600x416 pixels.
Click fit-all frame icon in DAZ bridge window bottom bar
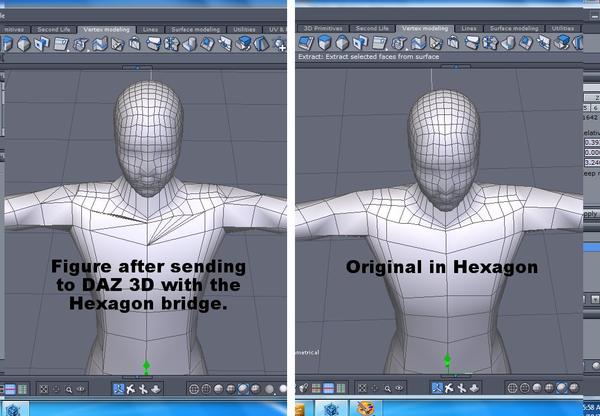point(44,389)
